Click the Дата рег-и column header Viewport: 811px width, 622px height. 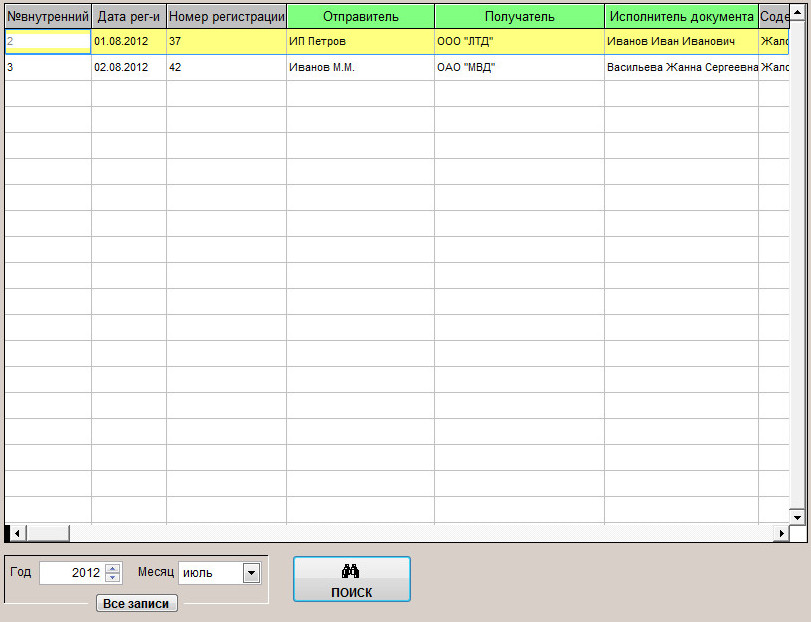[129, 17]
